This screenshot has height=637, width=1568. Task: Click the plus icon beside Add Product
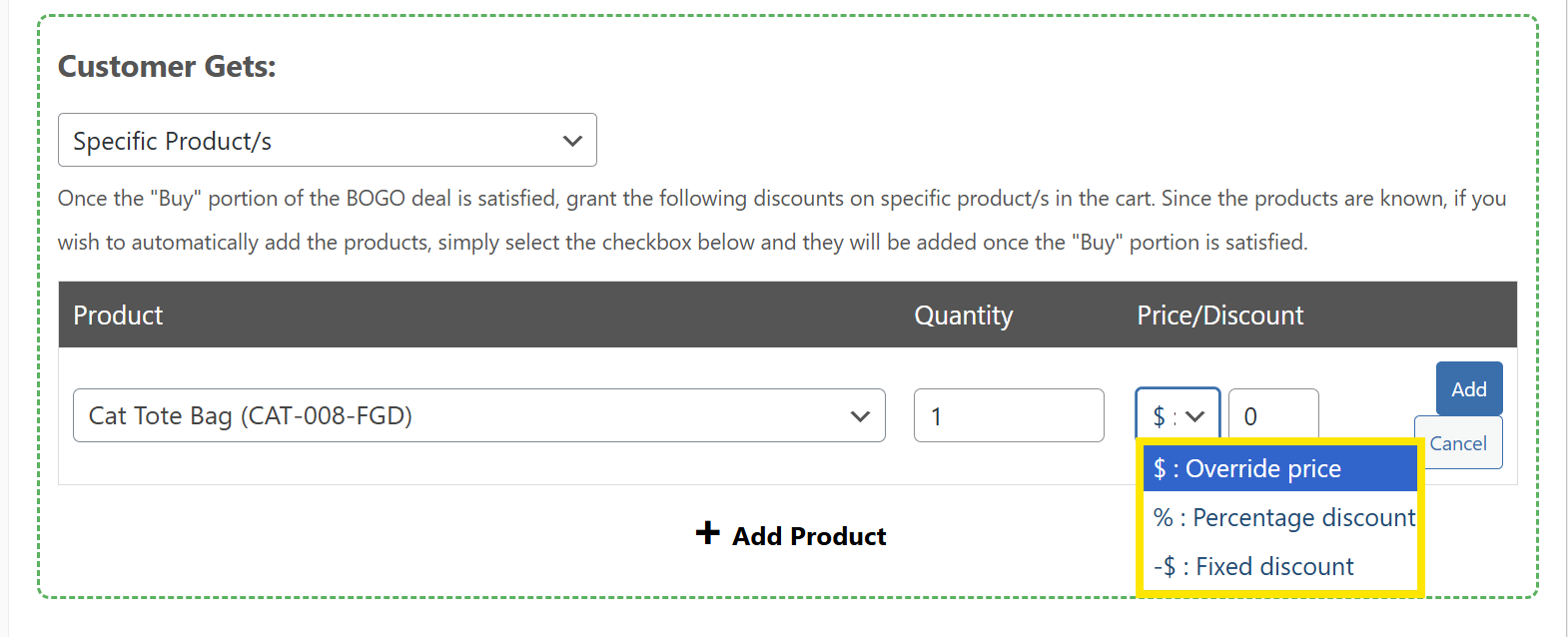(707, 533)
